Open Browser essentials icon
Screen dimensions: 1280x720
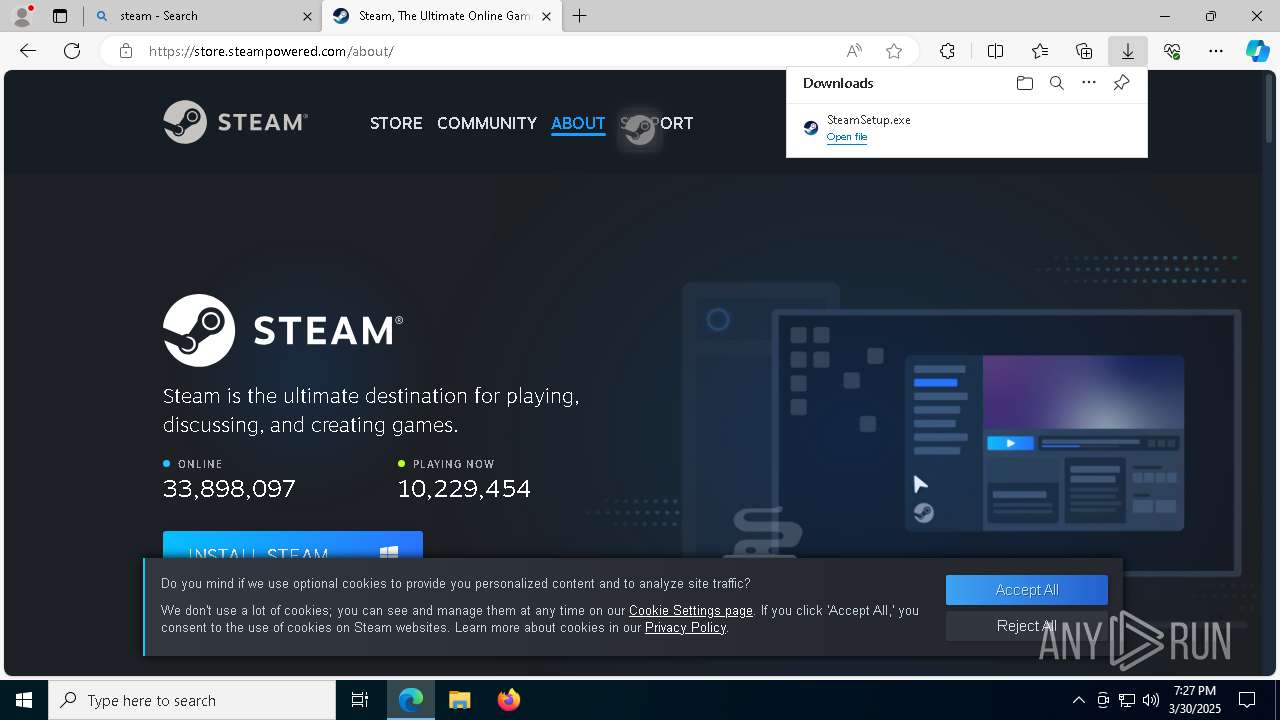click(x=1172, y=51)
